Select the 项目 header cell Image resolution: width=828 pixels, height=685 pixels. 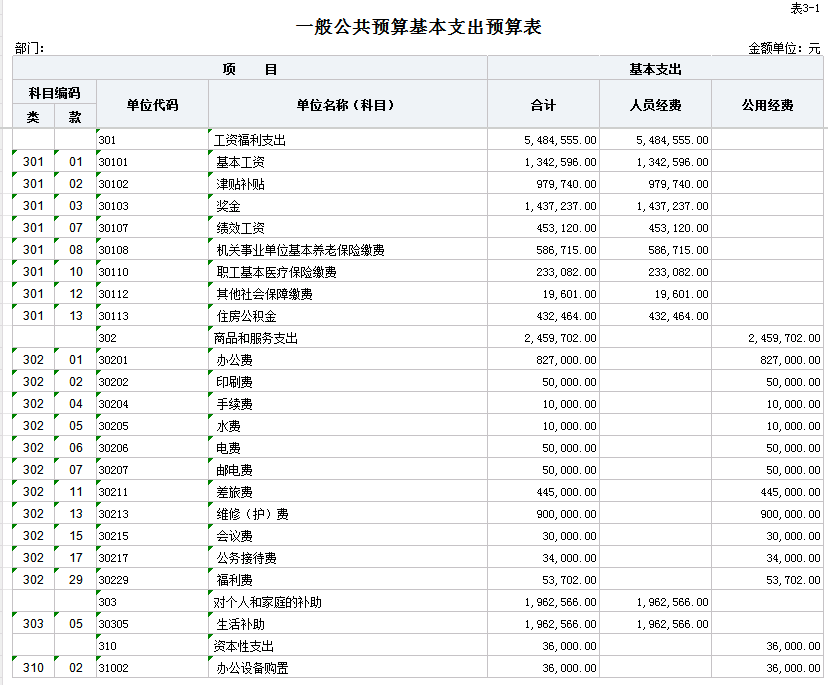click(x=250, y=69)
